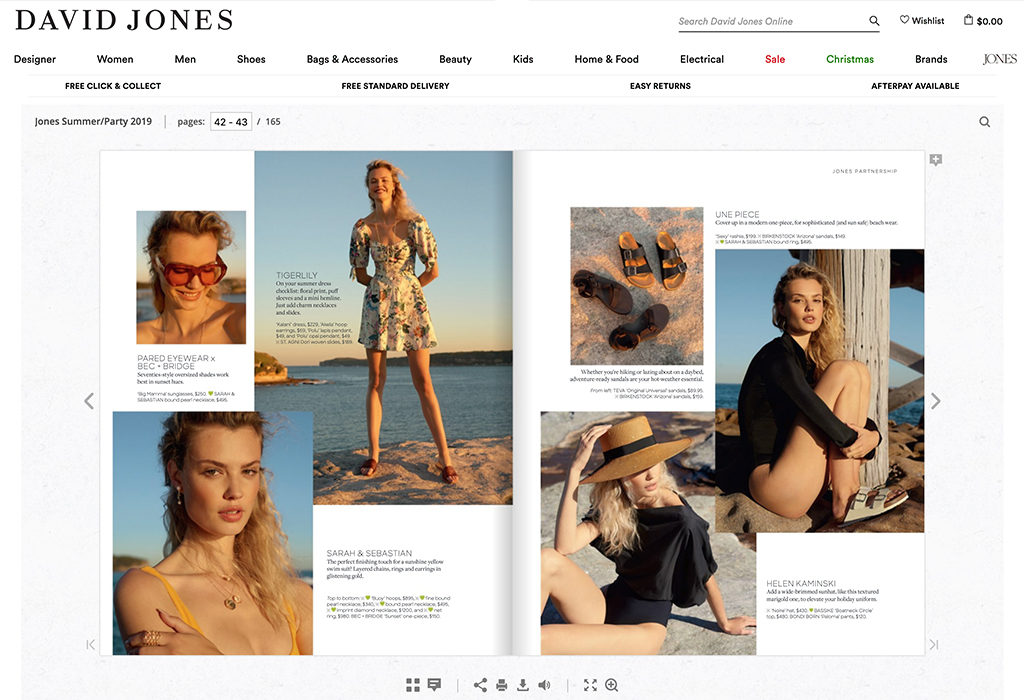Add a bookmark on page corner
Image resolution: width=1024 pixels, height=700 pixels.
(935, 160)
